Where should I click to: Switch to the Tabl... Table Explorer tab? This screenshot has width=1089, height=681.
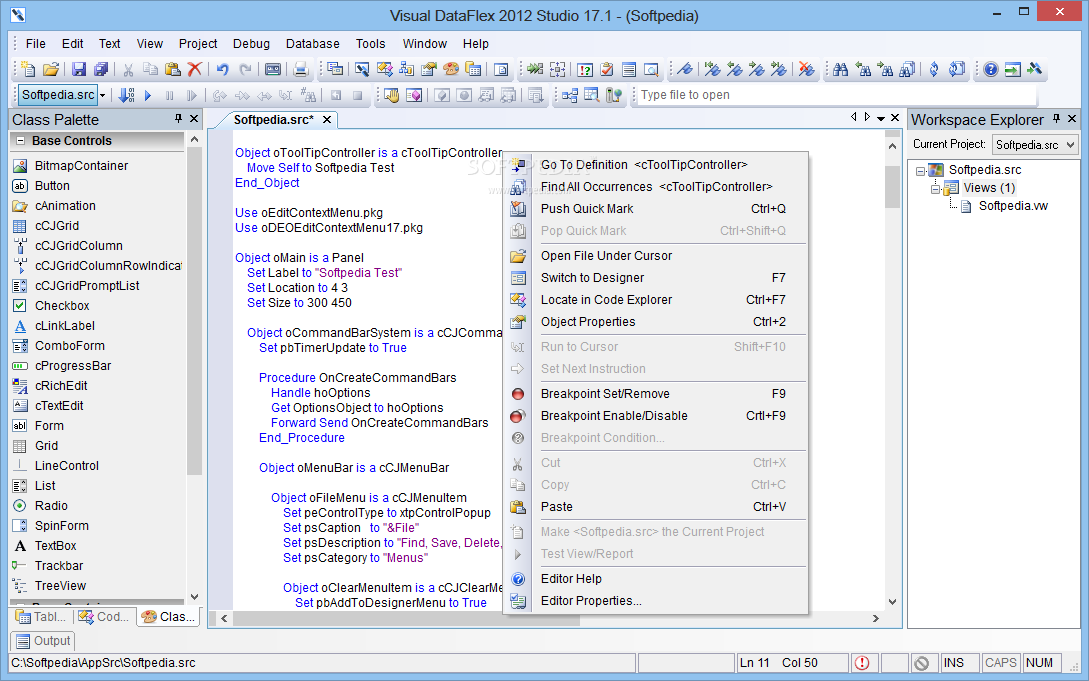[x=41, y=616]
